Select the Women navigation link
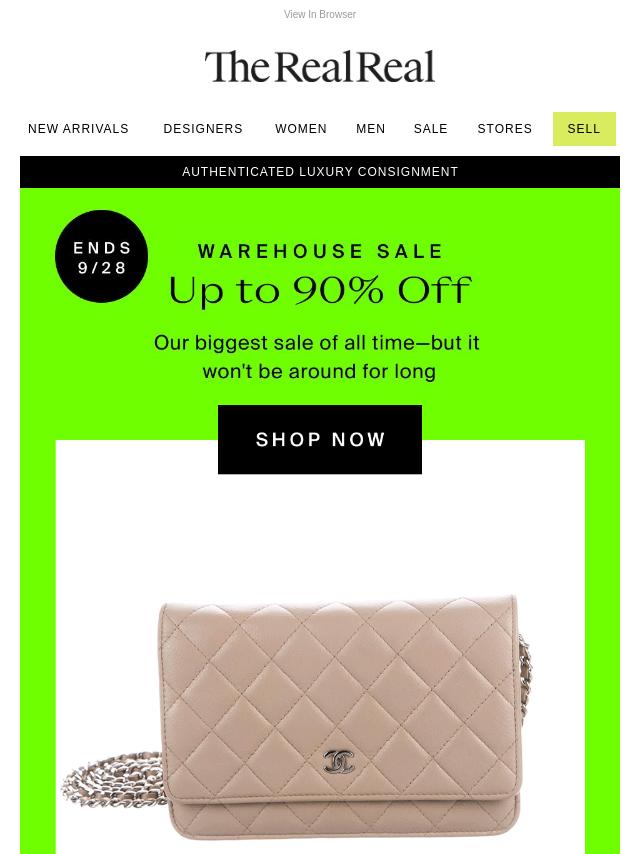640x854 pixels. coord(301,129)
